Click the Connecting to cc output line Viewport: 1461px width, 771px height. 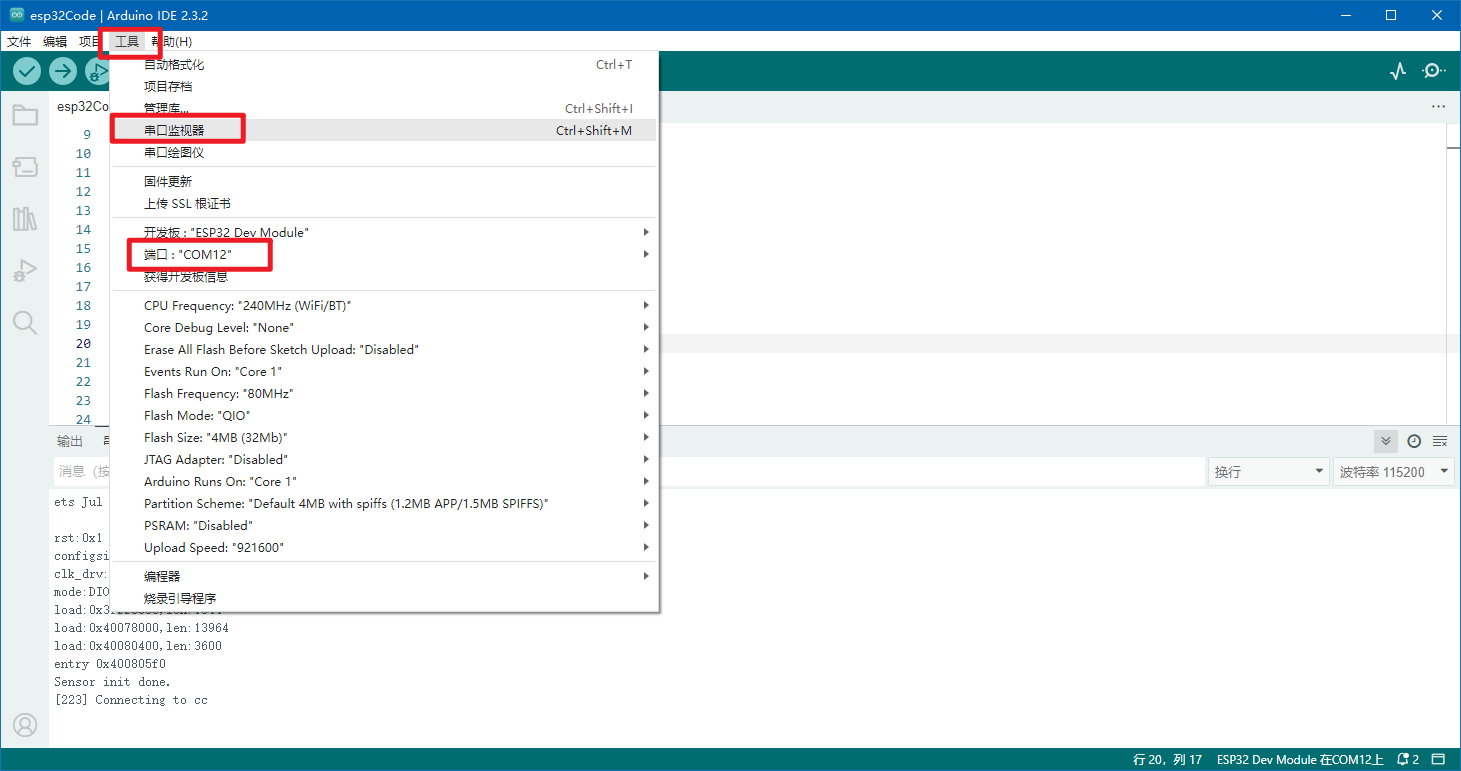(x=131, y=700)
